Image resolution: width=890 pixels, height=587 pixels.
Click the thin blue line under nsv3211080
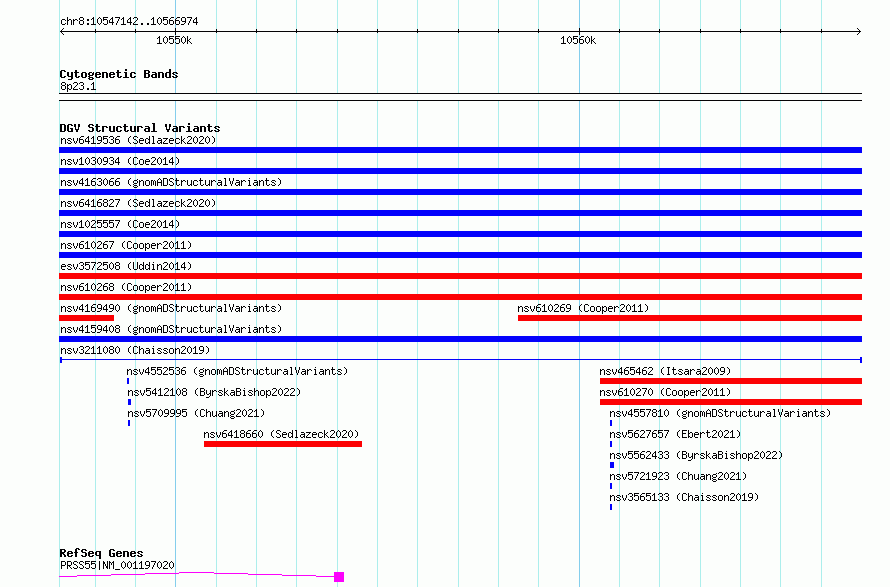460,360
